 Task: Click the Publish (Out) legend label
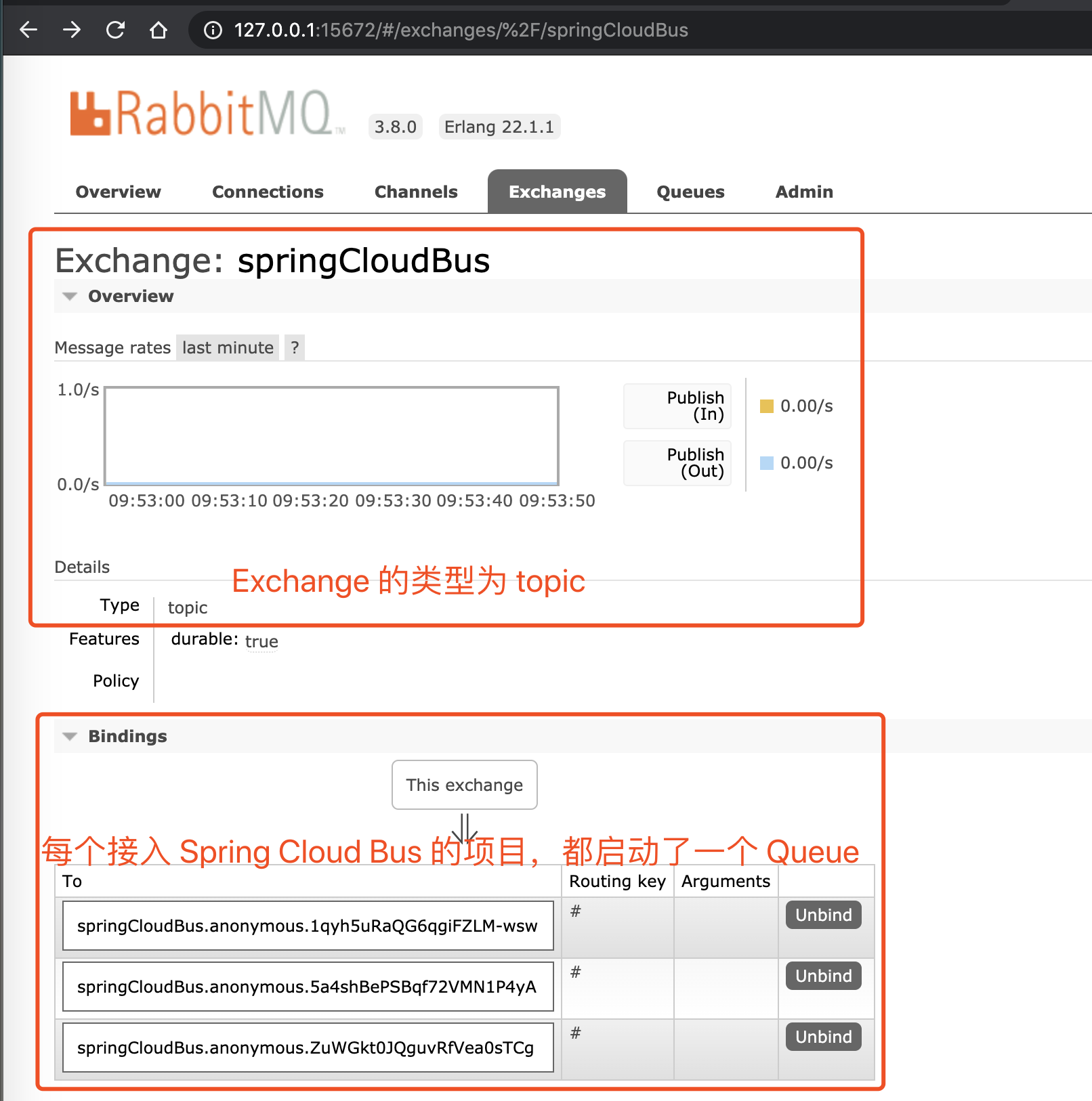pos(677,462)
